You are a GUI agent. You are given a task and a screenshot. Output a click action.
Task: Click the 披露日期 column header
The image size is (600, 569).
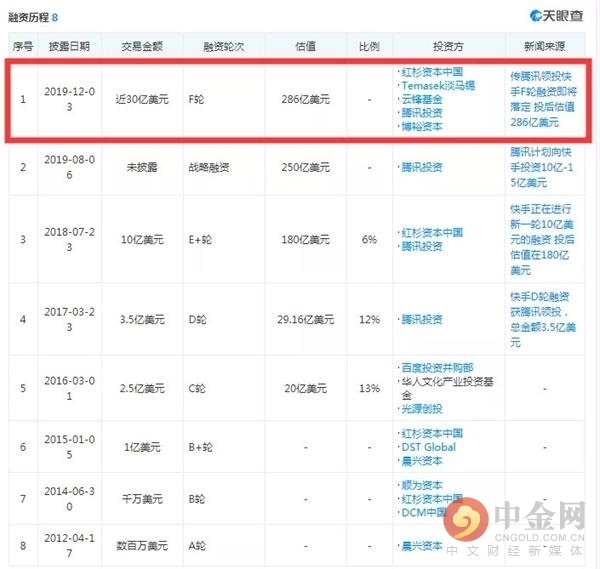[x=69, y=46]
